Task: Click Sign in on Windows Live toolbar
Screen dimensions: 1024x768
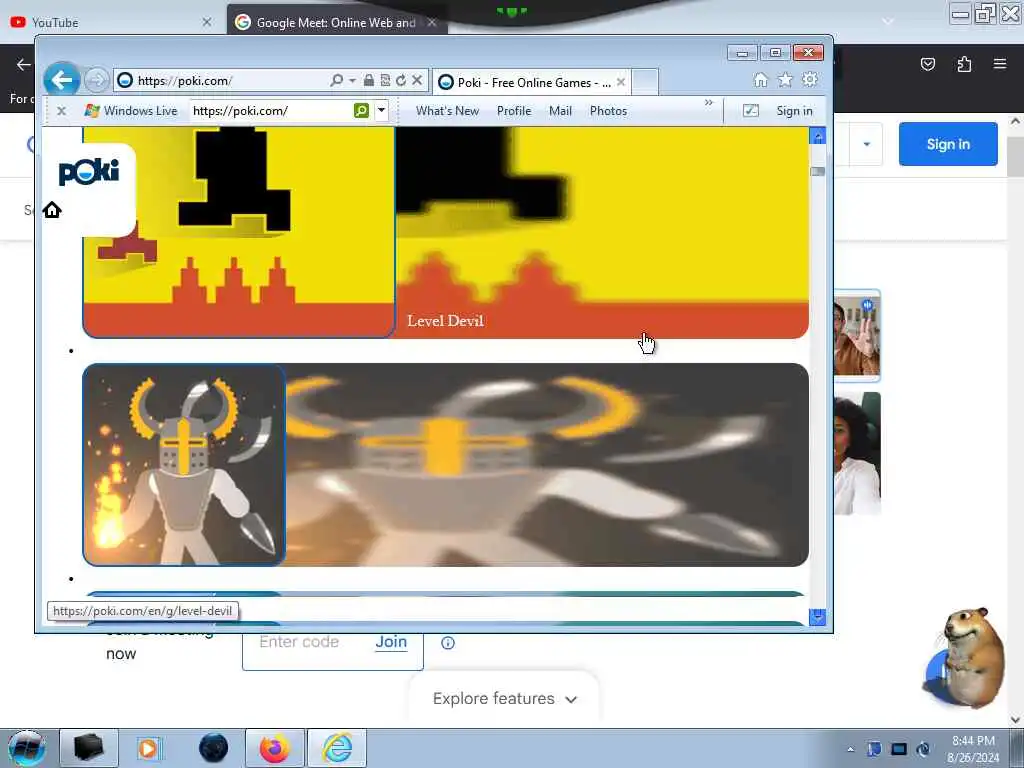Action: [x=794, y=111]
